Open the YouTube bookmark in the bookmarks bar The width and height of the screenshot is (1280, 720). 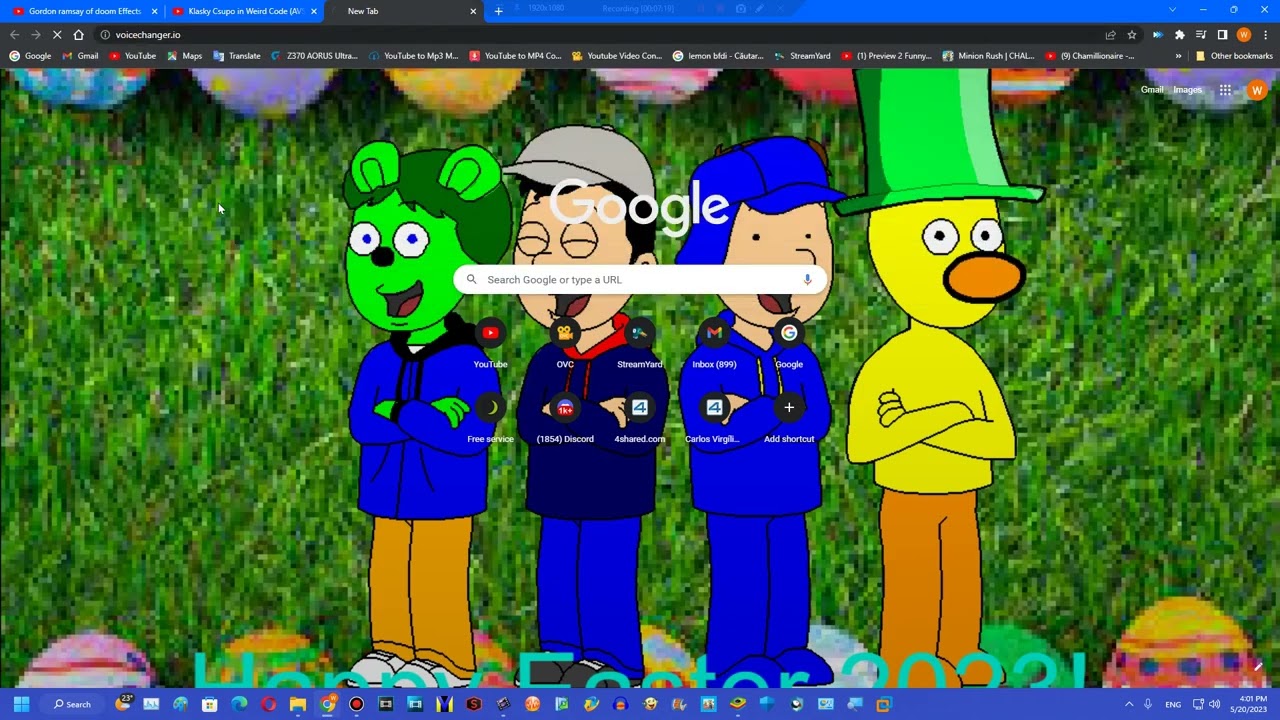point(132,56)
